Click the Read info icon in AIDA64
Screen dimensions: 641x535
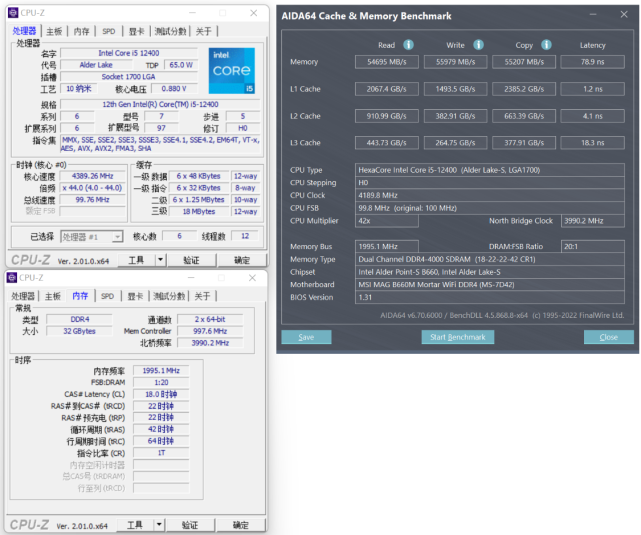pos(408,45)
